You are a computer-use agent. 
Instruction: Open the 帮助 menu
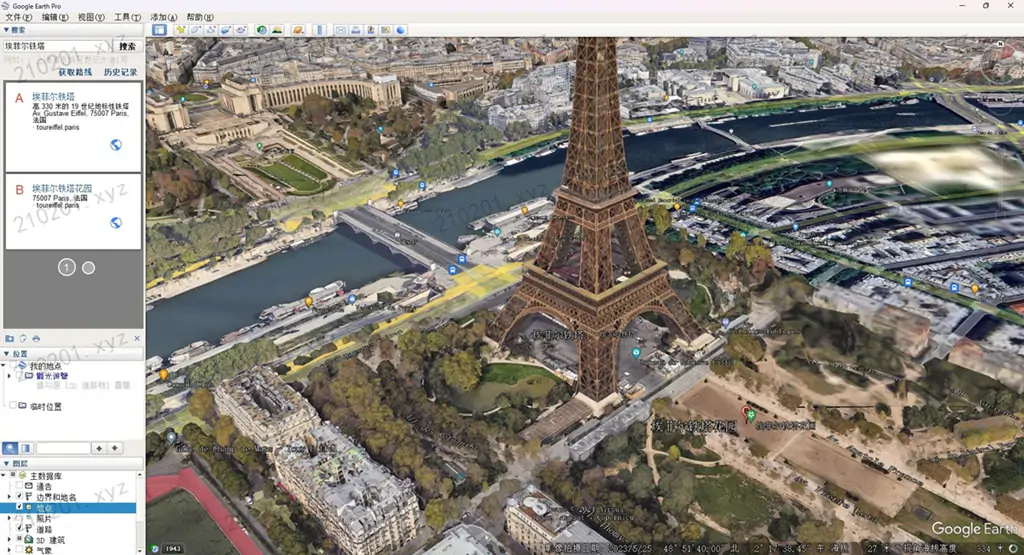200,18
